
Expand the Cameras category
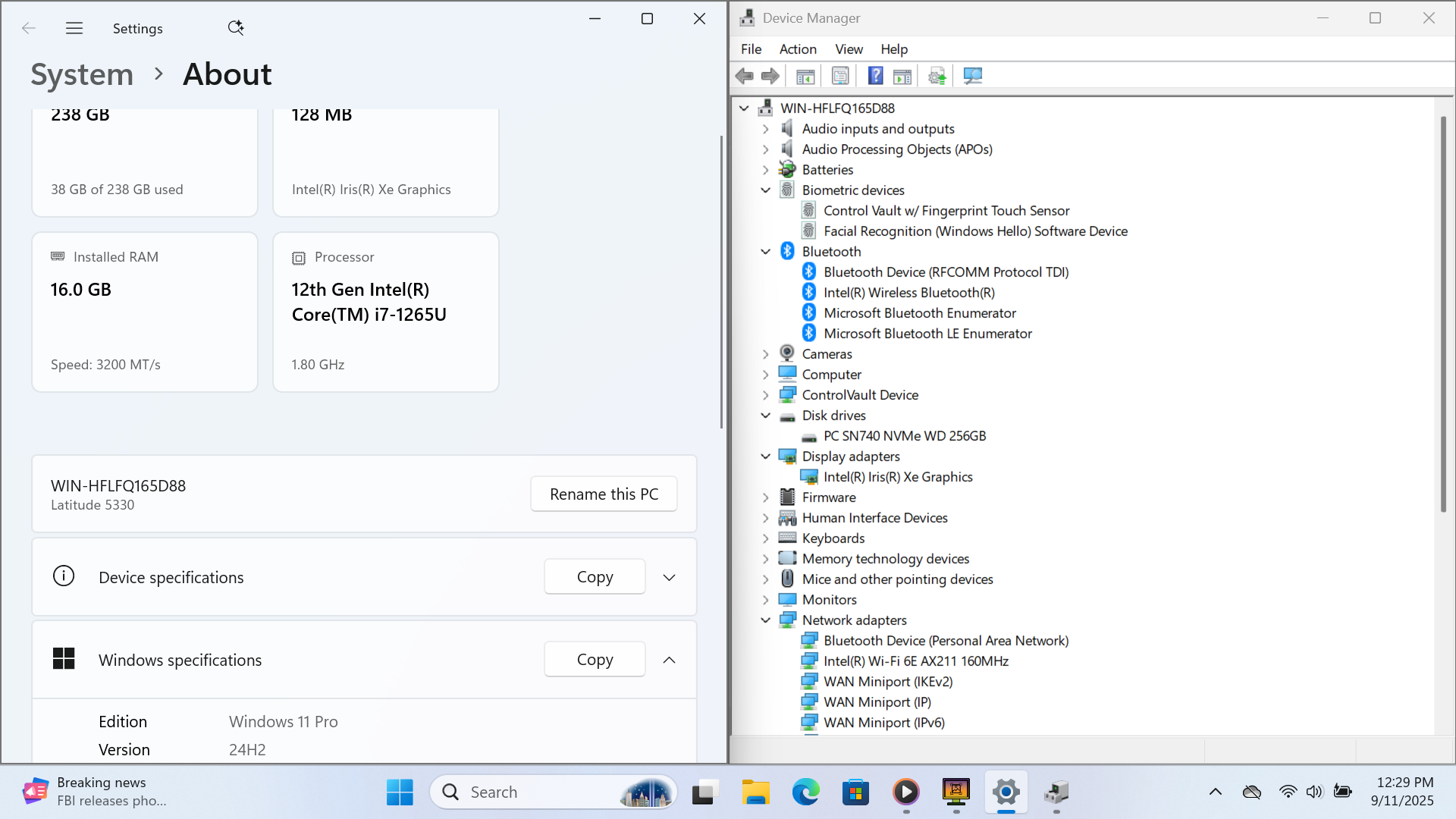(766, 354)
